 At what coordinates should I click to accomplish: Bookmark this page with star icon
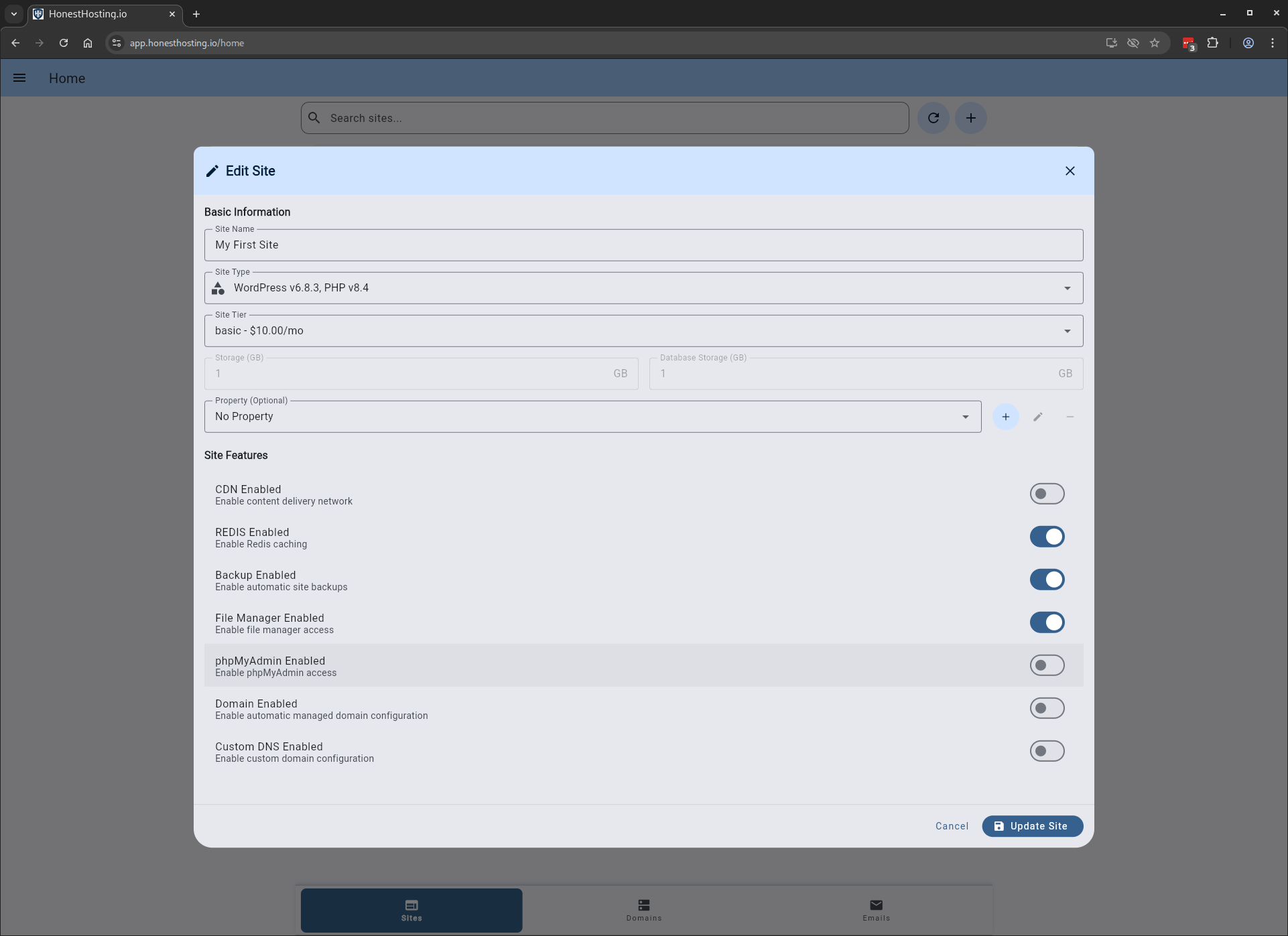pos(1154,43)
